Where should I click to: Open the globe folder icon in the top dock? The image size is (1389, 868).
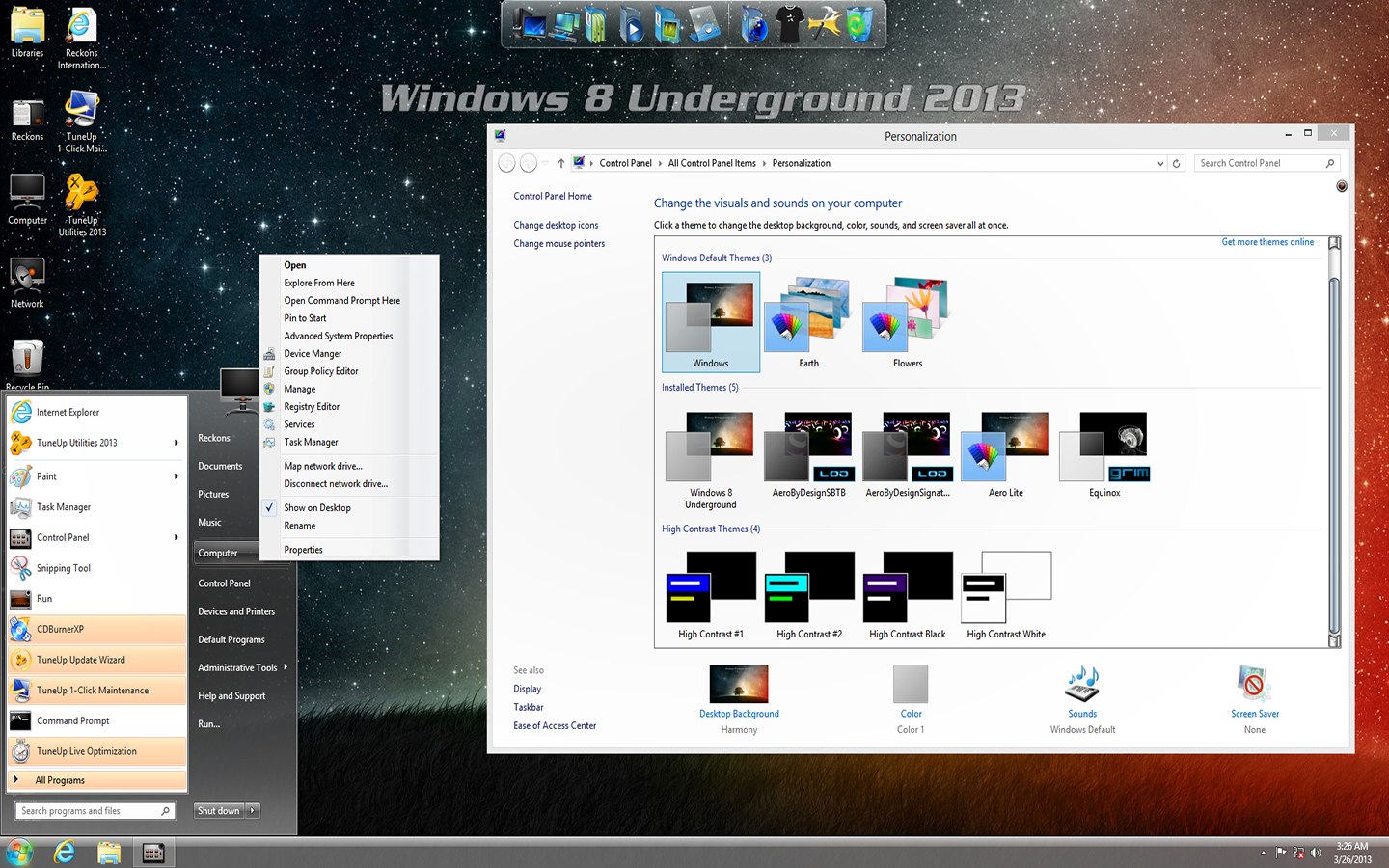click(x=754, y=24)
